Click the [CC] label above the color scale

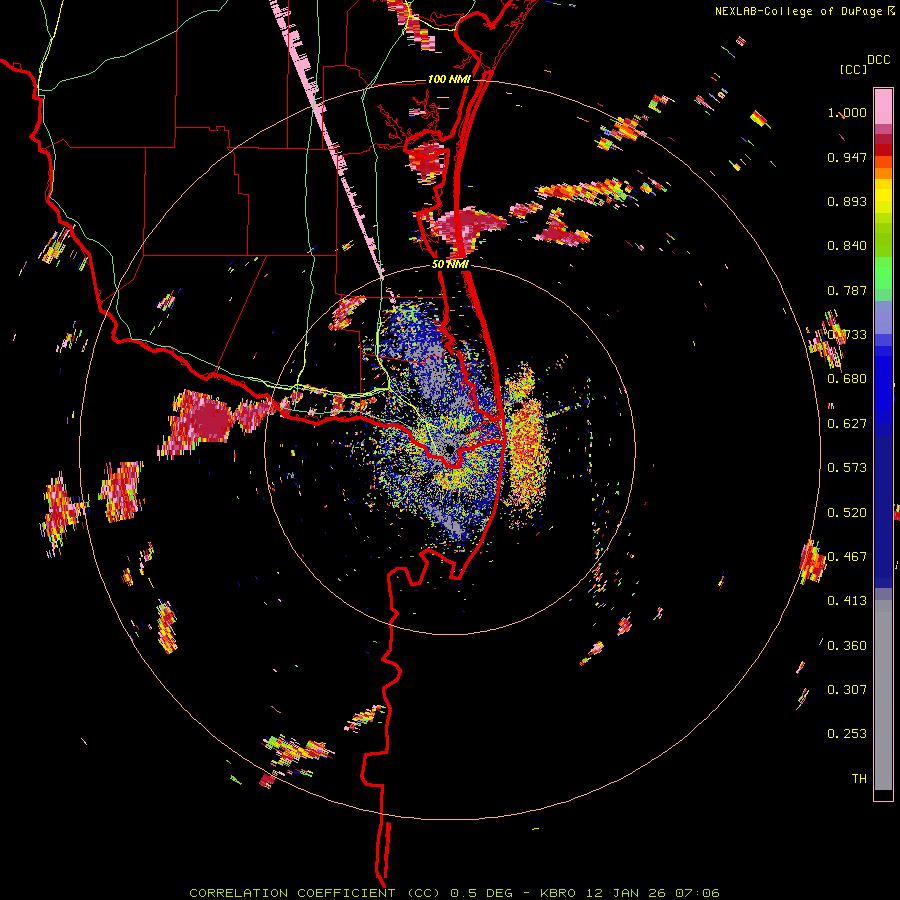coord(852,69)
